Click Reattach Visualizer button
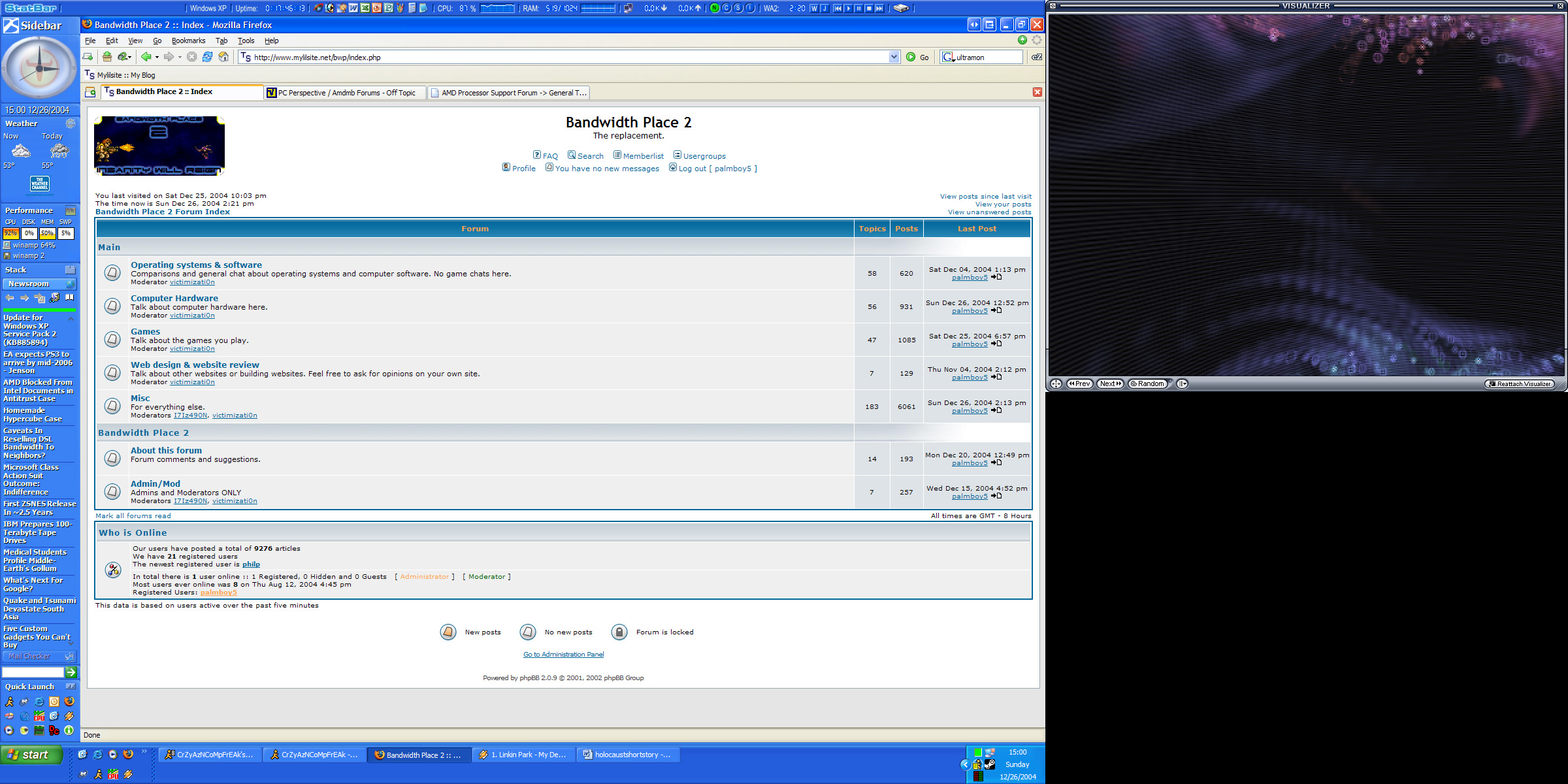 click(1520, 384)
